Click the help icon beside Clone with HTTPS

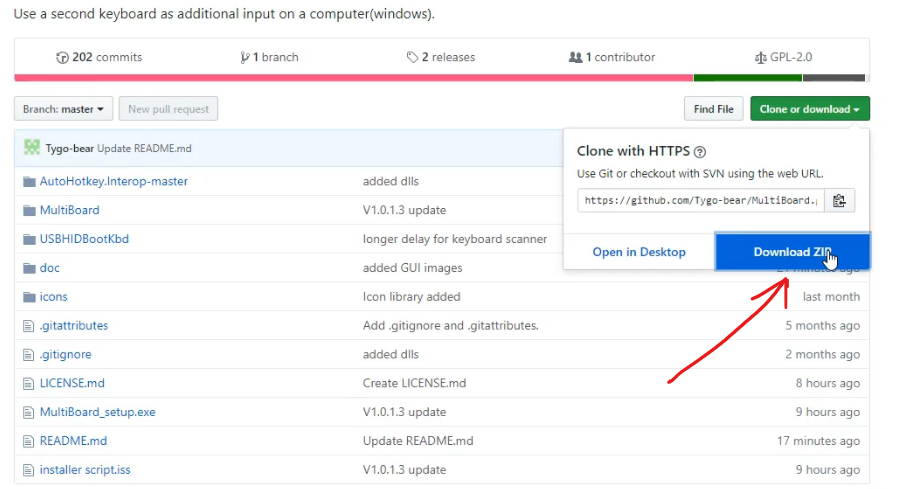pos(699,152)
